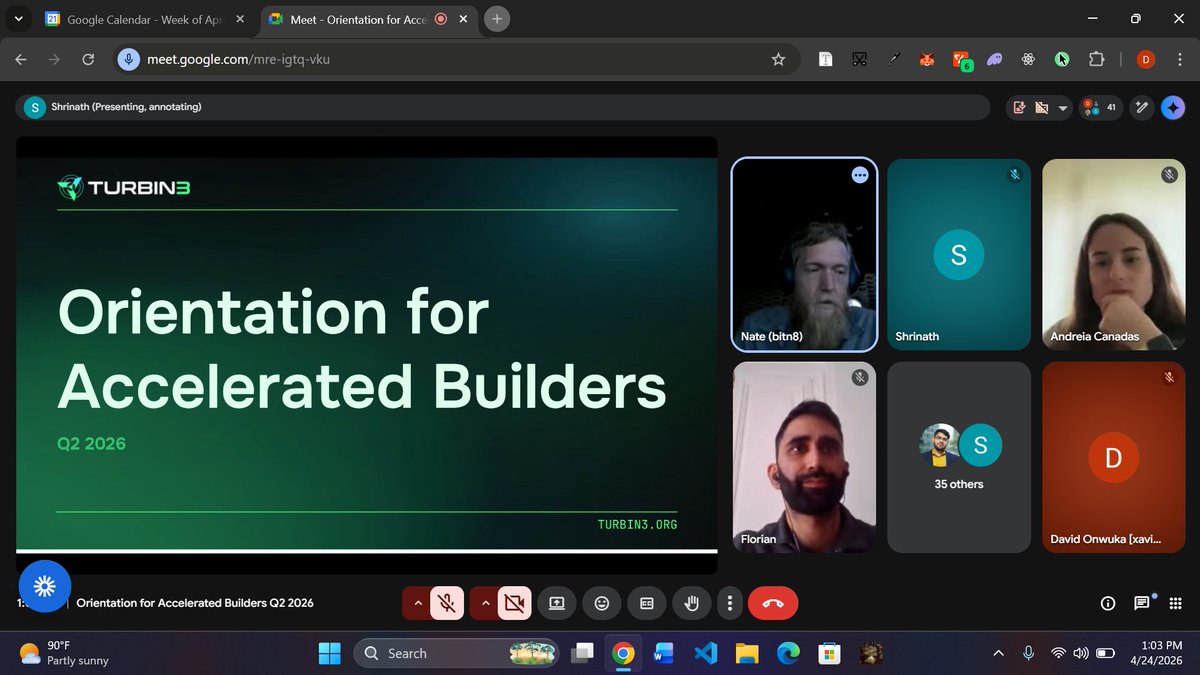Screen dimensions: 1200x675
Task: Open the text document extension icon
Action: point(825,60)
